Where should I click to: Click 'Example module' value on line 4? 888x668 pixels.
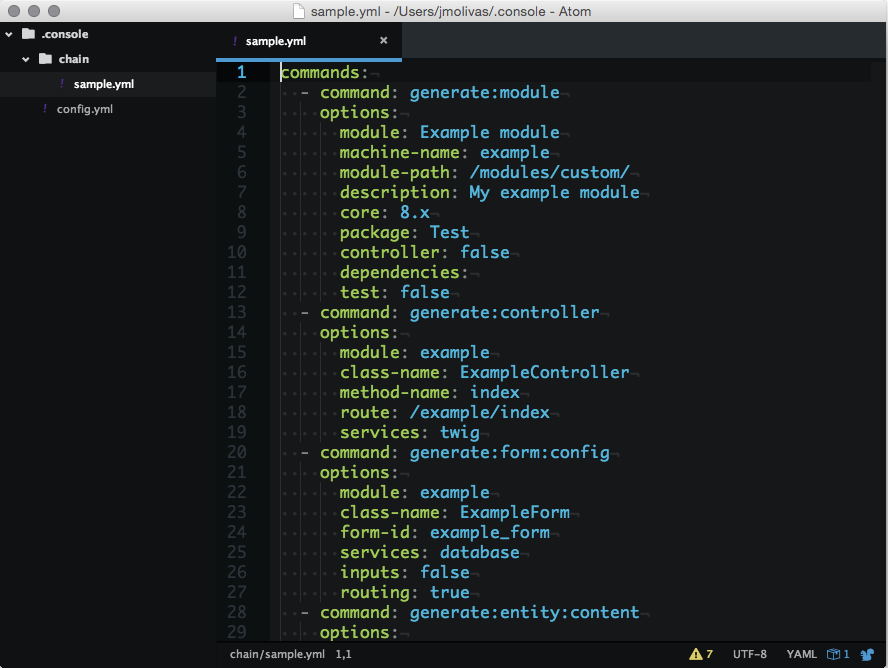490,132
